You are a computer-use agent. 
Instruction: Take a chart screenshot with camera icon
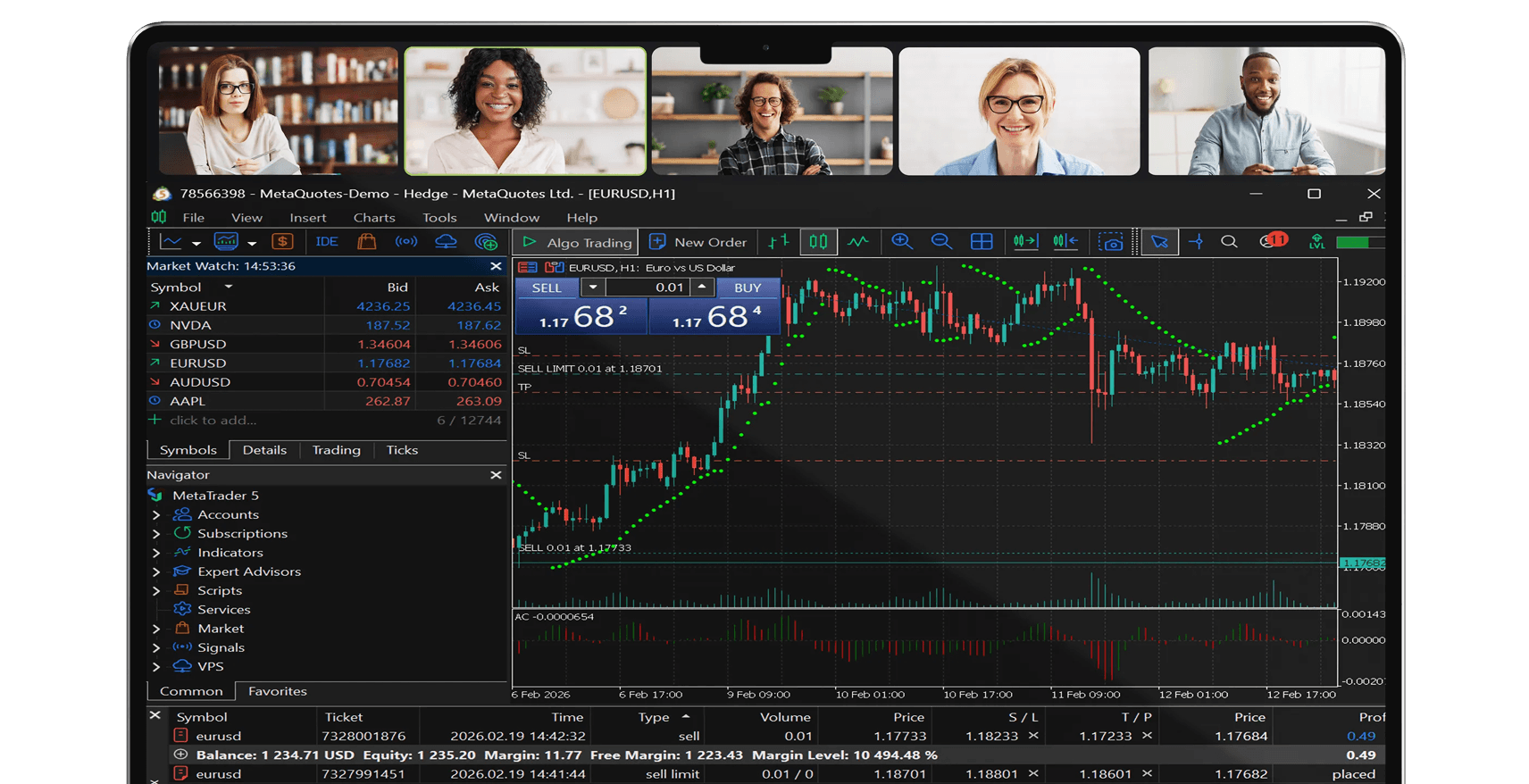pos(1111,242)
